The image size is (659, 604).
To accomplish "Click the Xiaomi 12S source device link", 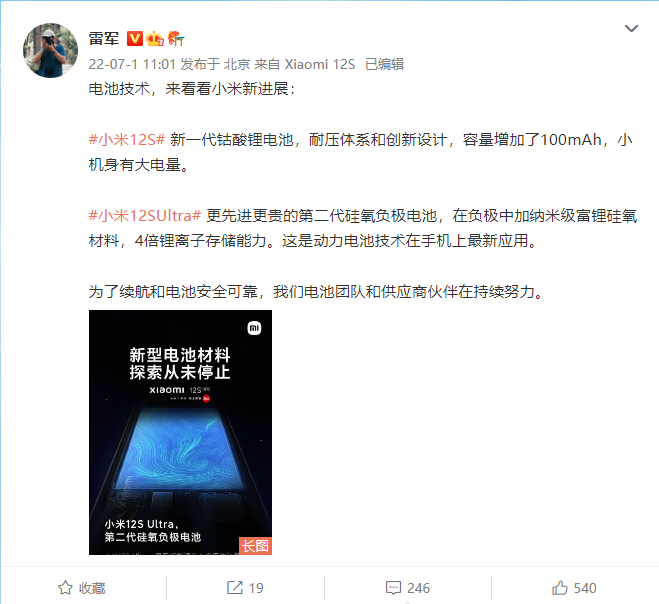I will point(320,64).
